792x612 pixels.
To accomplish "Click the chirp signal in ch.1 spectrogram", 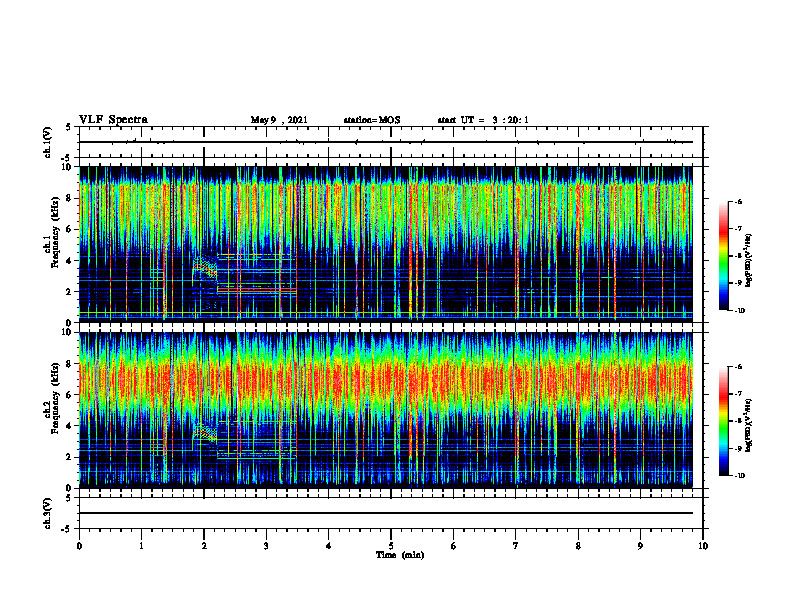I will click(205, 267).
